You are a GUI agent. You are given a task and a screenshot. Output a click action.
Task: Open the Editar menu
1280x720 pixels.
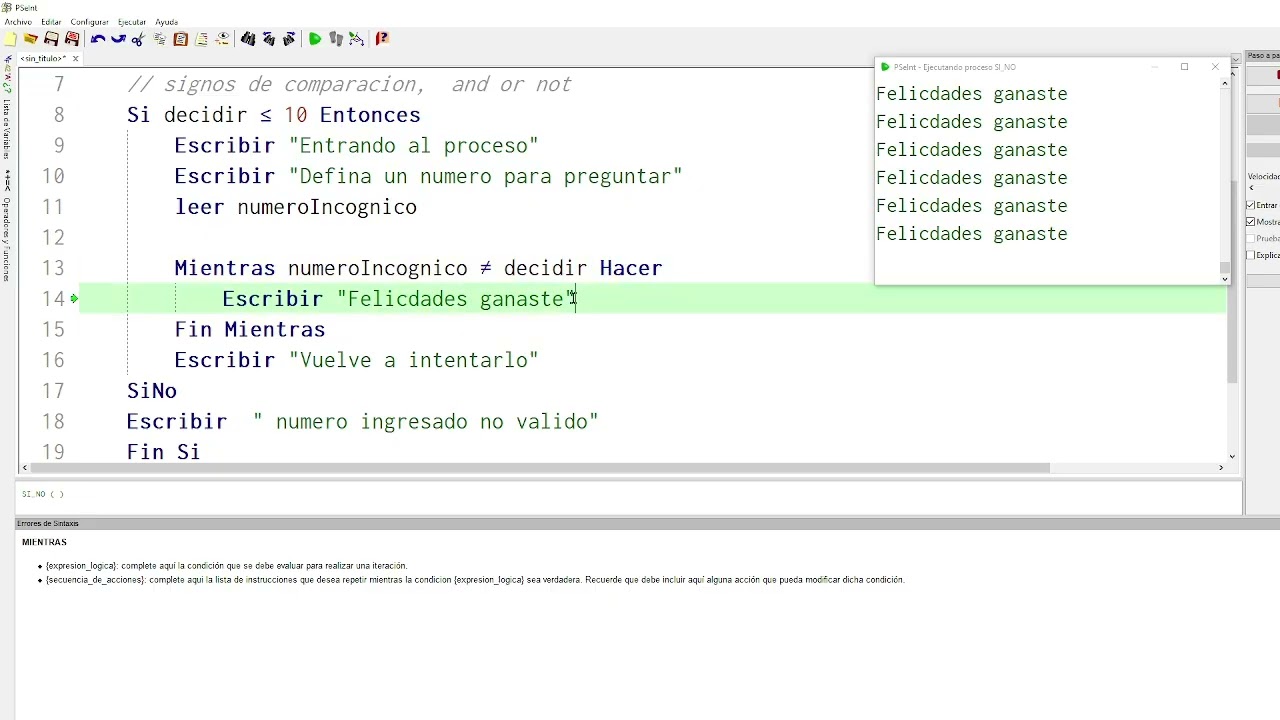(x=51, y=22)
